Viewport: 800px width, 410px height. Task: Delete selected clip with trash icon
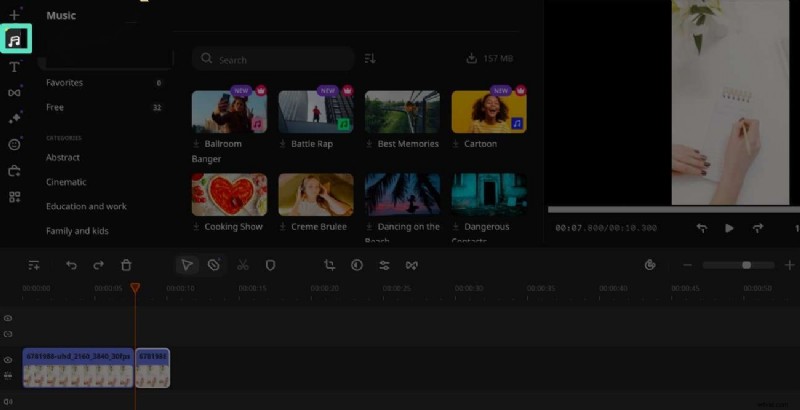click(126, 265)
